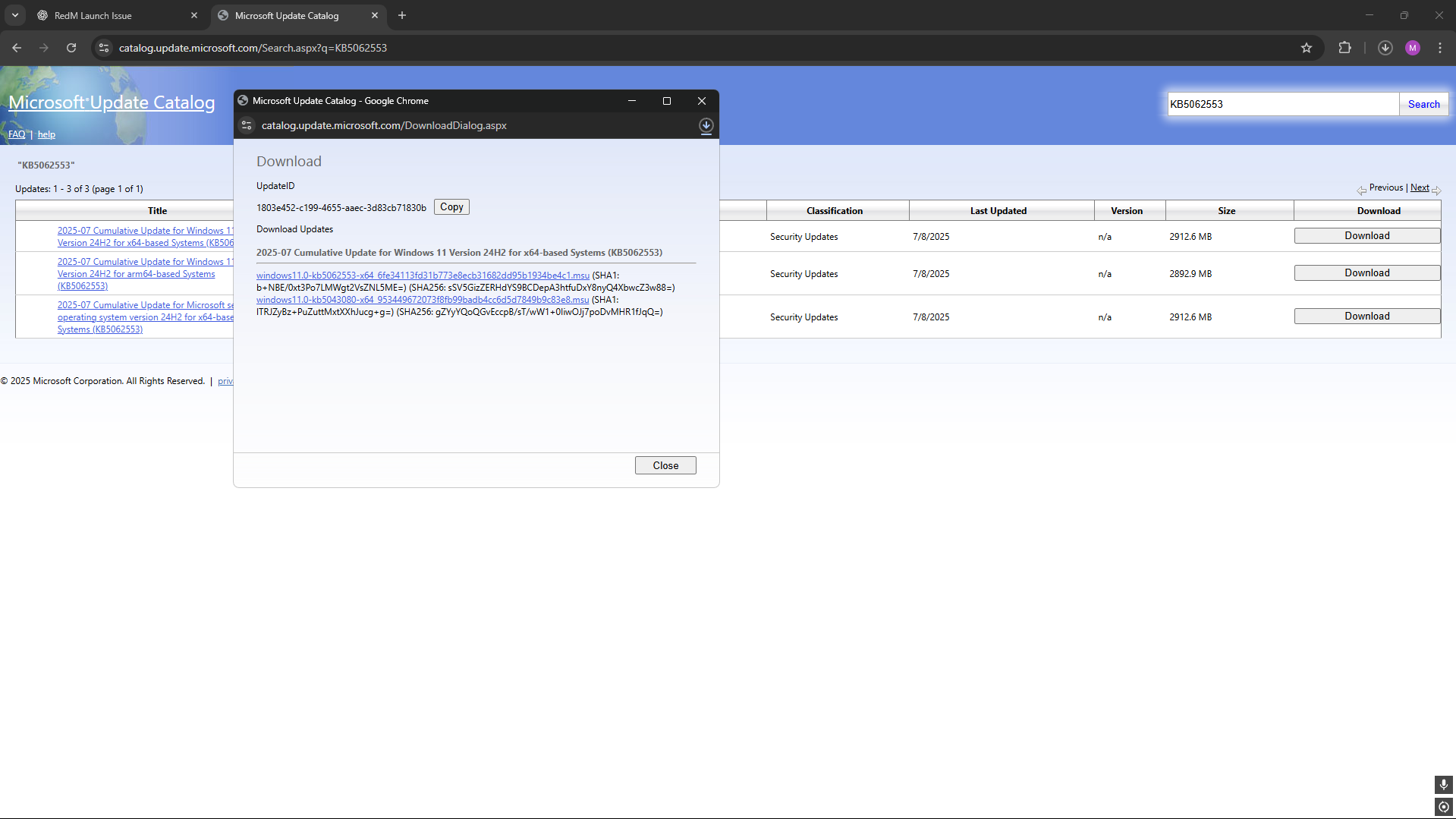This screenshot has height=819, width=1456.
Task: View site information in the dialog address bar
Action: [247, 125]
